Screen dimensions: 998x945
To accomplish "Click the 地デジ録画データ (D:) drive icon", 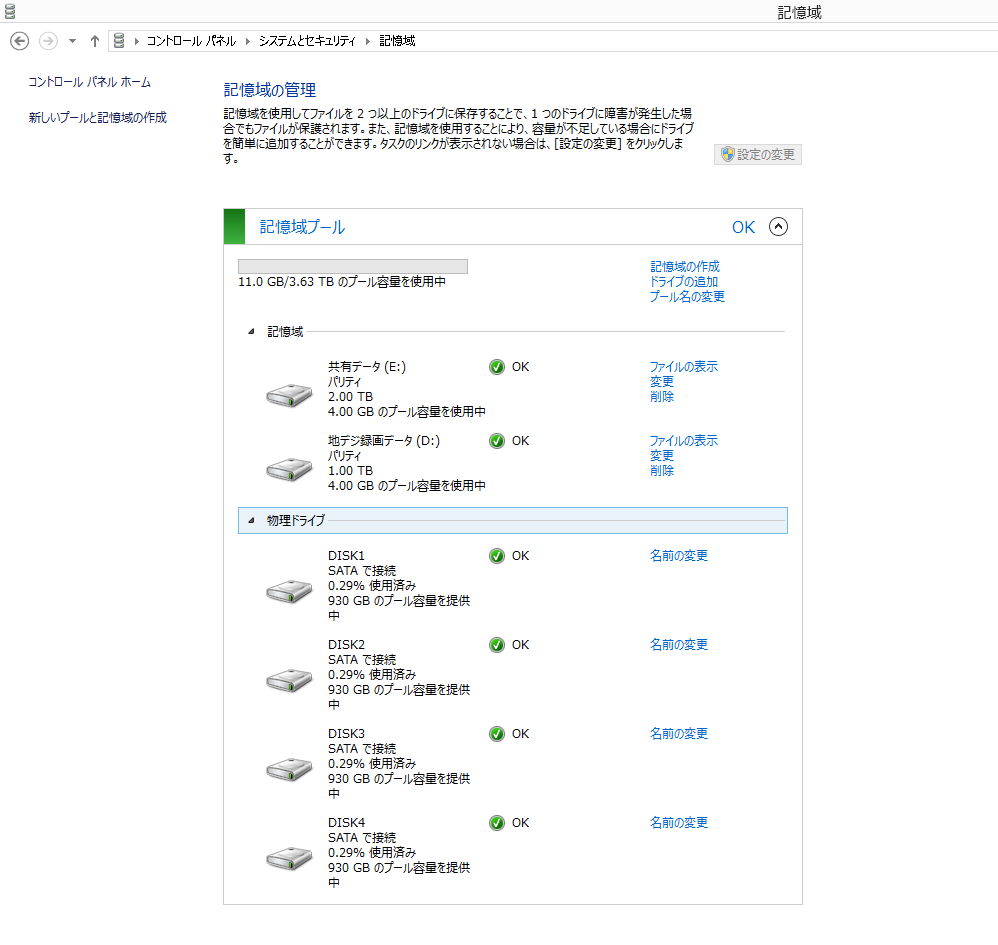I will coord(288,468).
